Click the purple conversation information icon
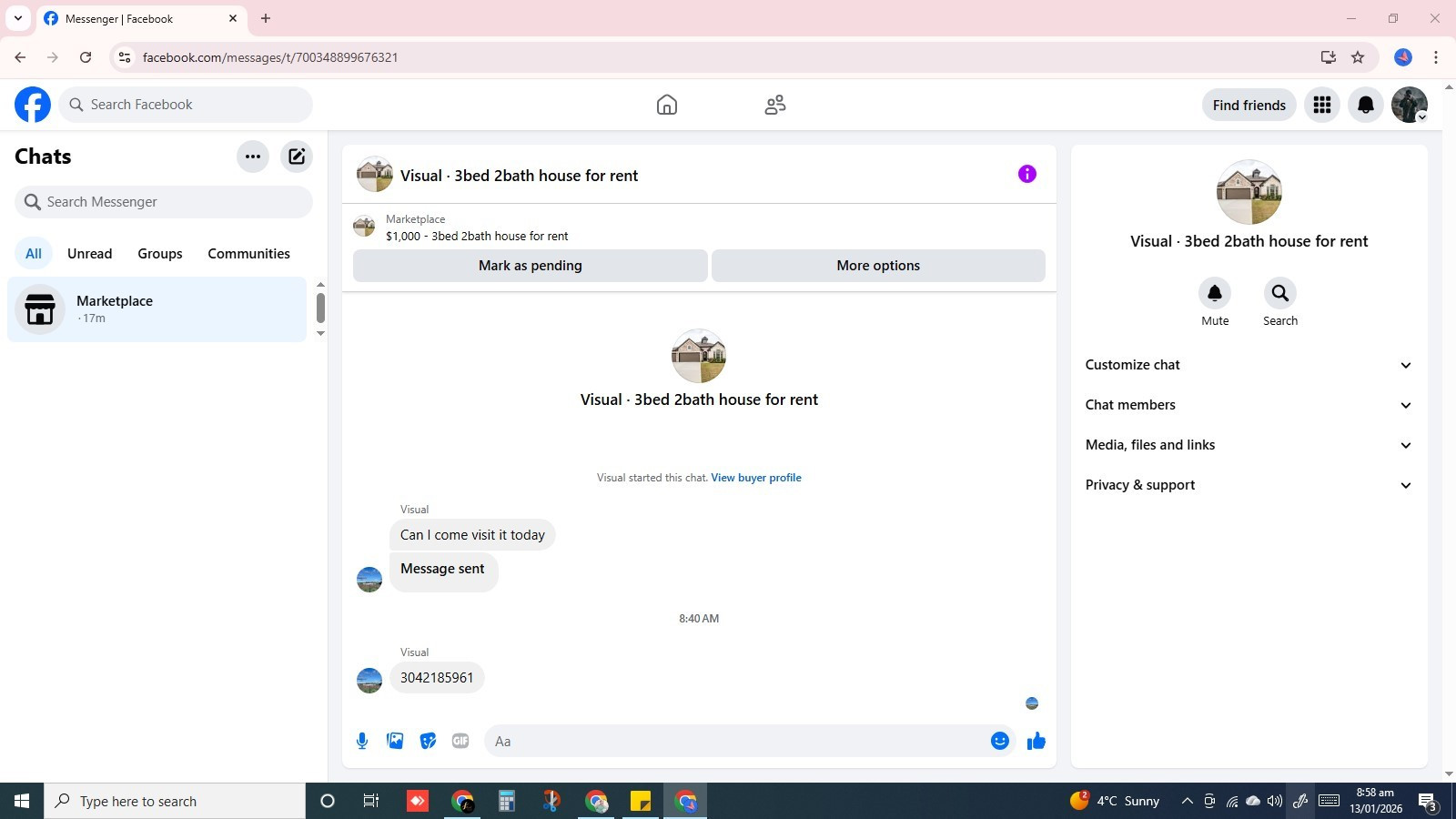This screenshot has height=819, width=1456. [1027, 174]
